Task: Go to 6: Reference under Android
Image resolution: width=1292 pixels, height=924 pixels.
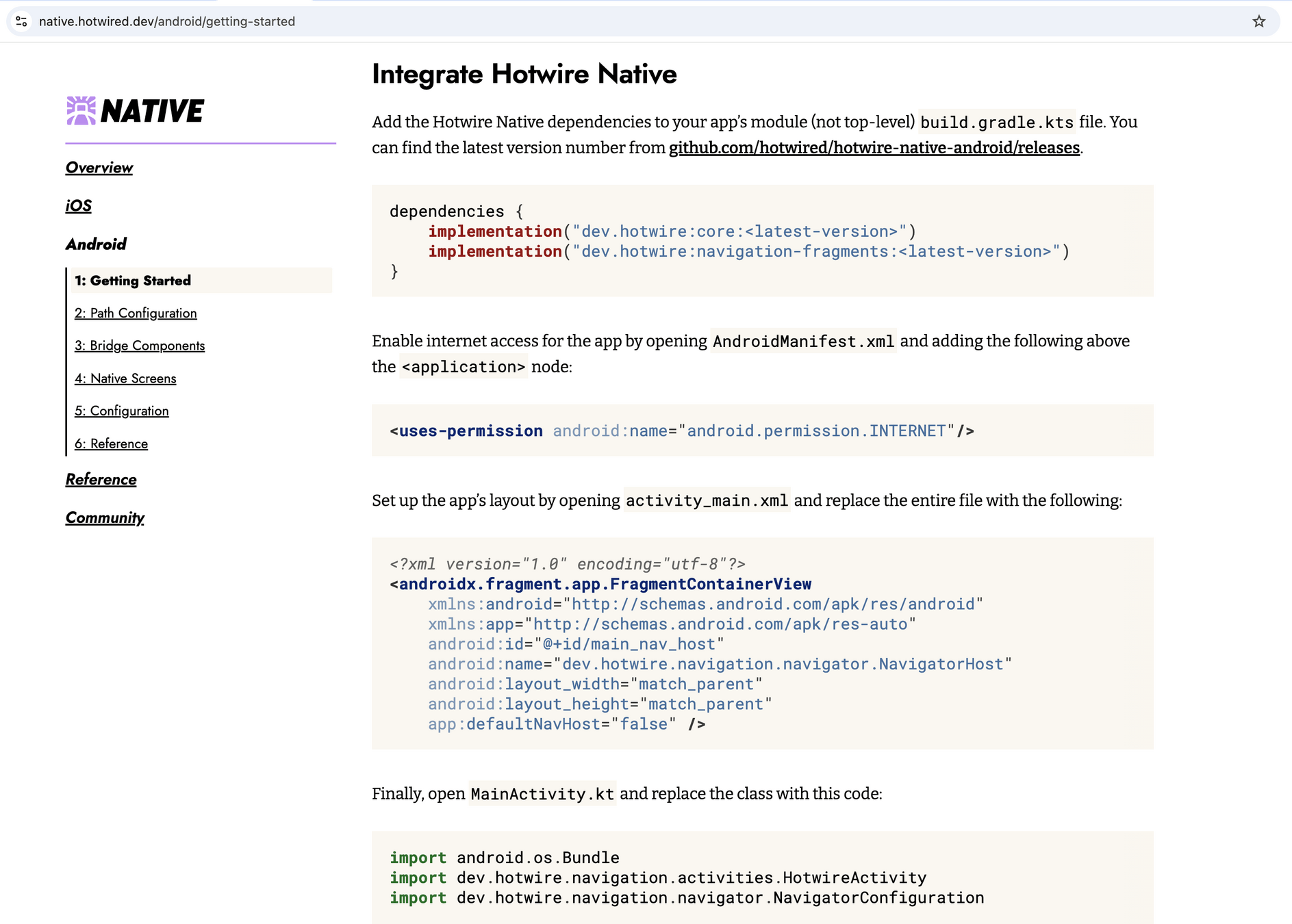Action: click(111, 444)
